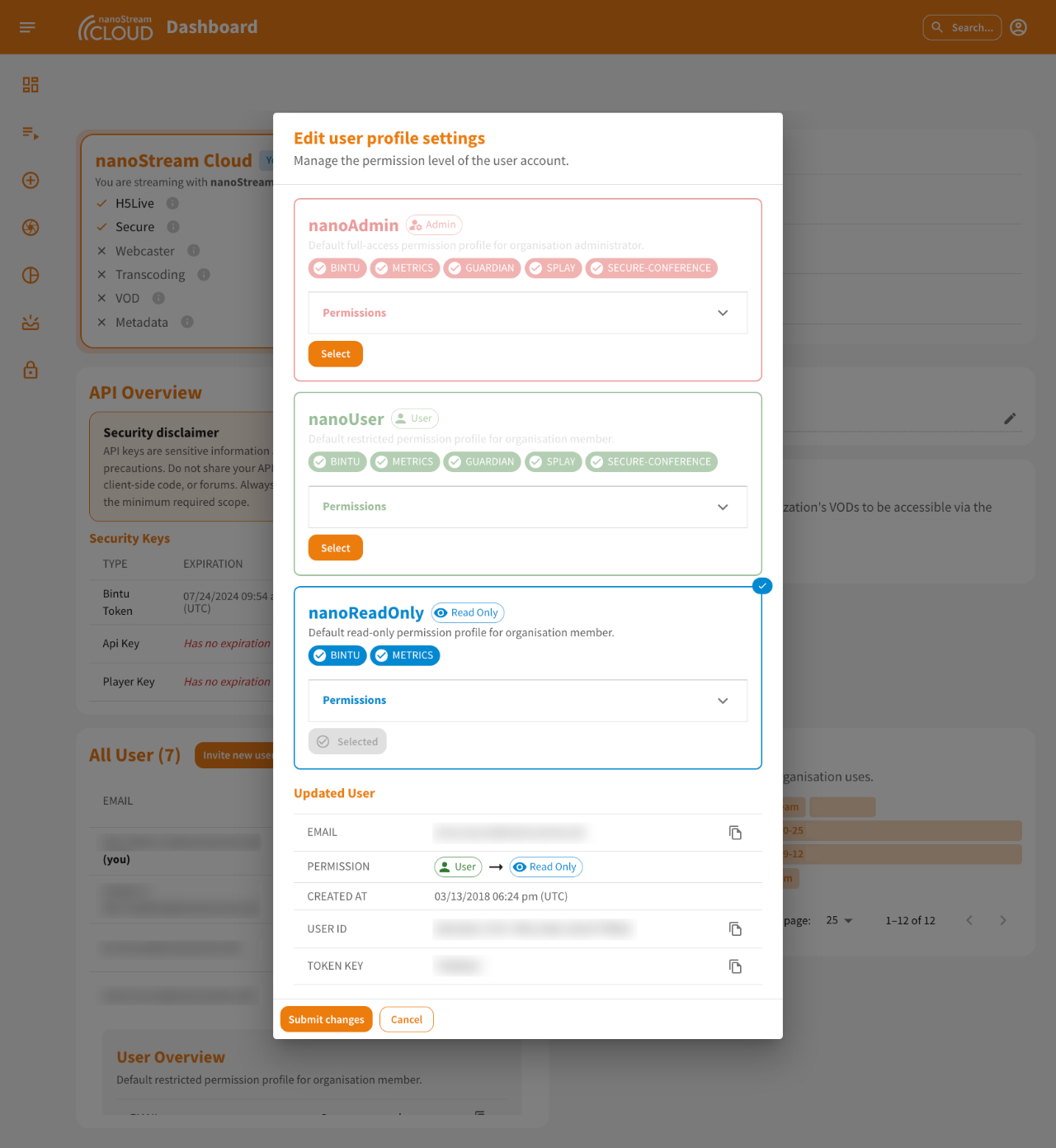Open the dashboard grid icon in the sidebar

point(31,85)
